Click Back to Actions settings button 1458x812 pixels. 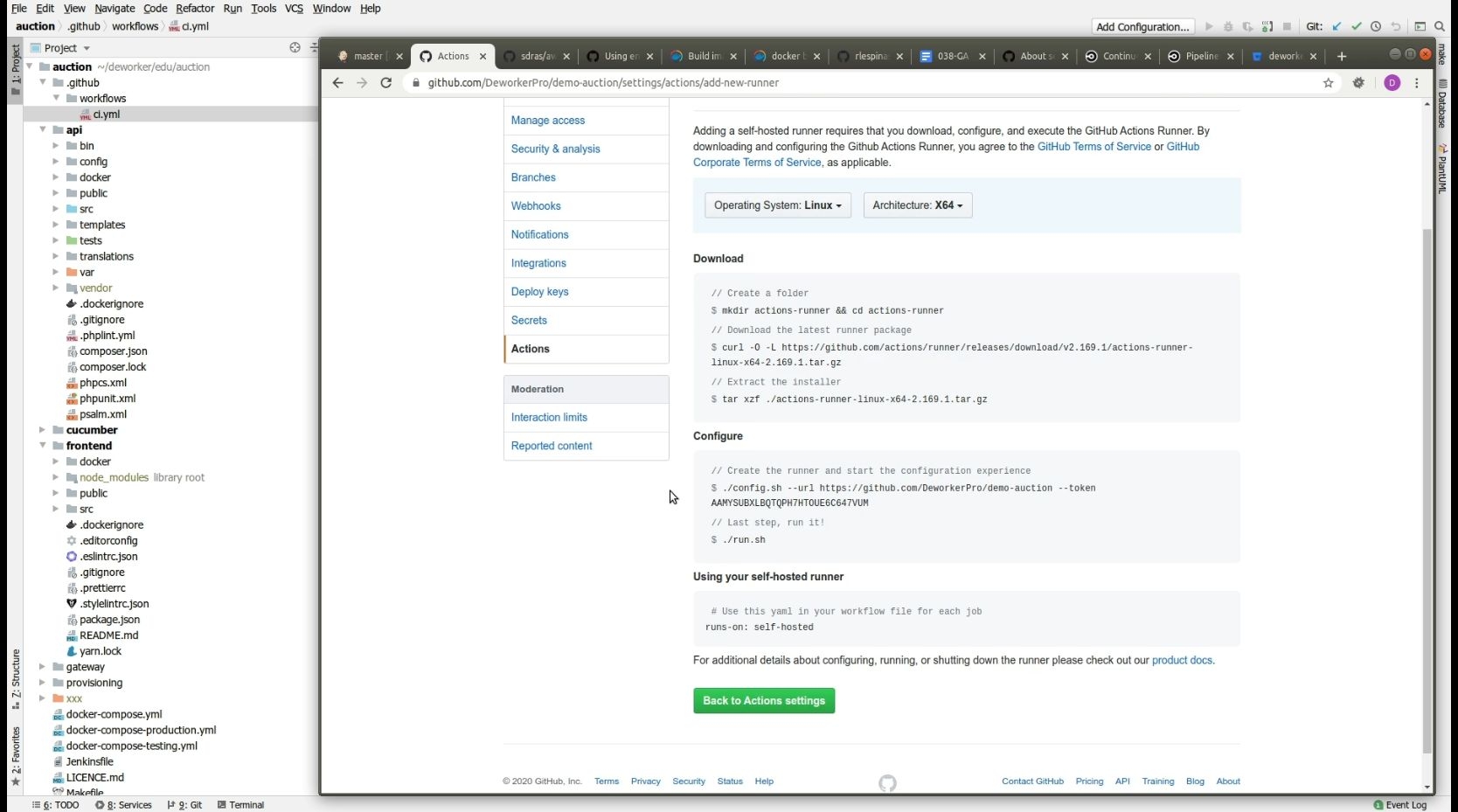764,701
